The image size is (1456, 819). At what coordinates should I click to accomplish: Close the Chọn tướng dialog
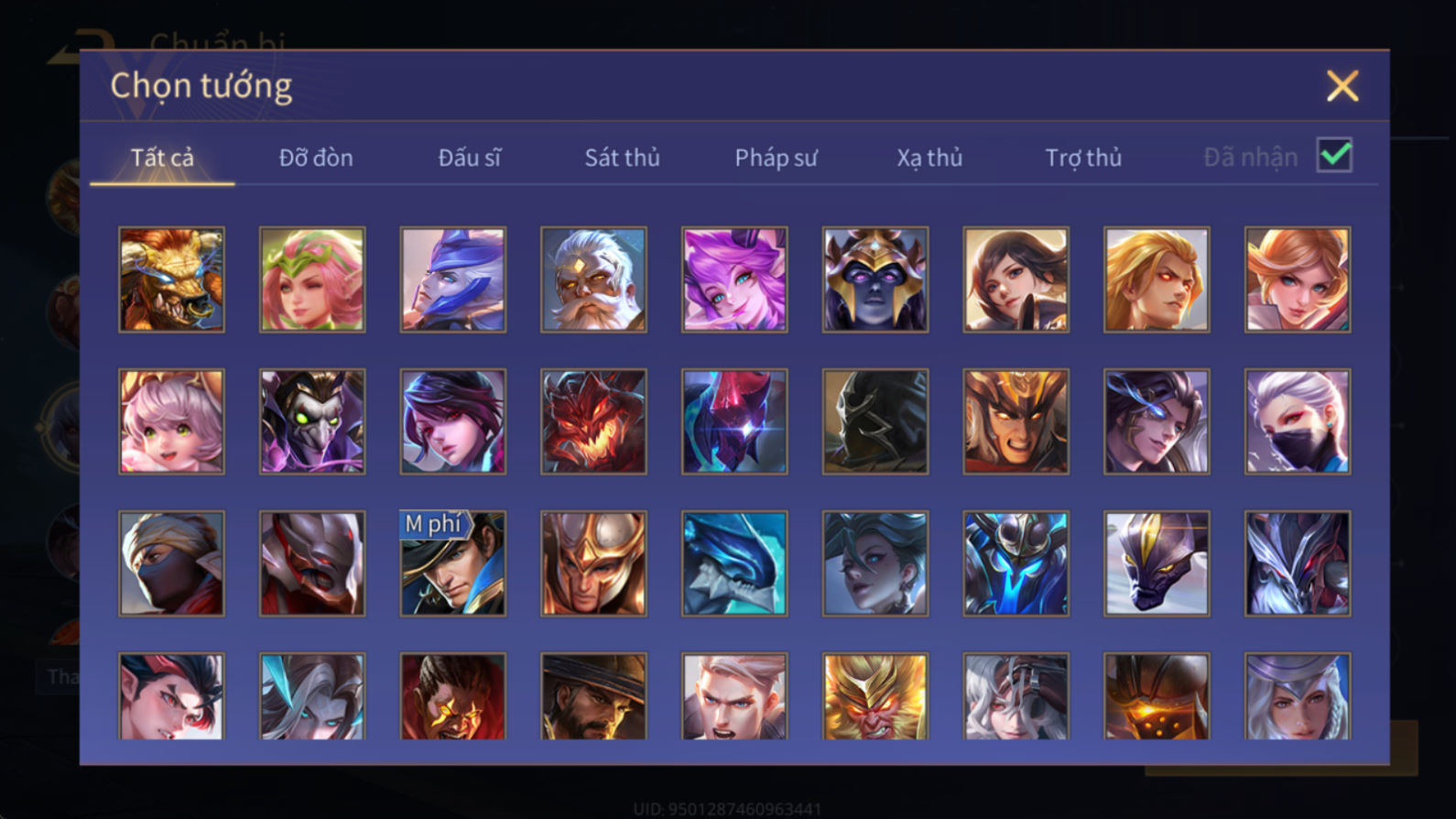pyautogui.click(x=1342, y=86)
